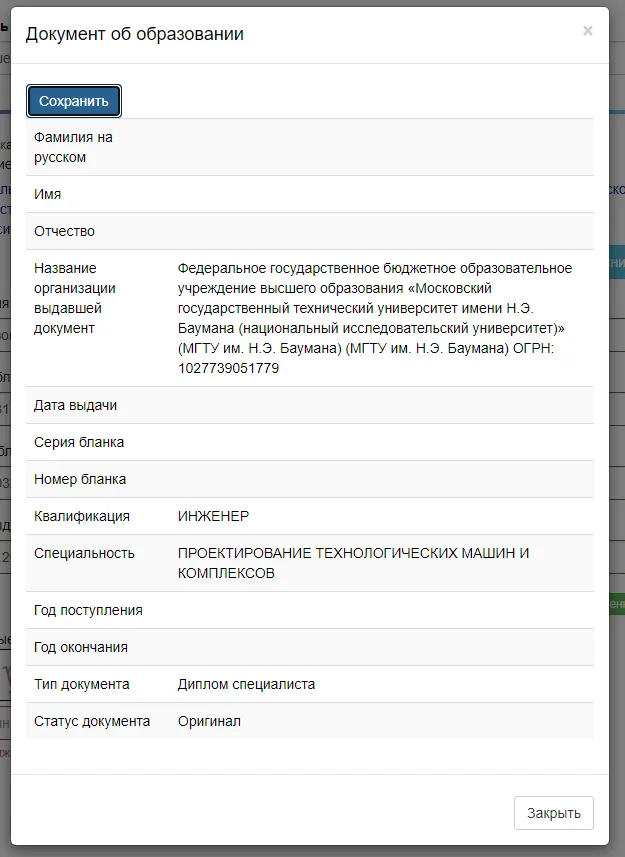625x857 pixels.
Task: Click the Фамилия на русском label
Action: pyautogui.click(x=73, y=147)
